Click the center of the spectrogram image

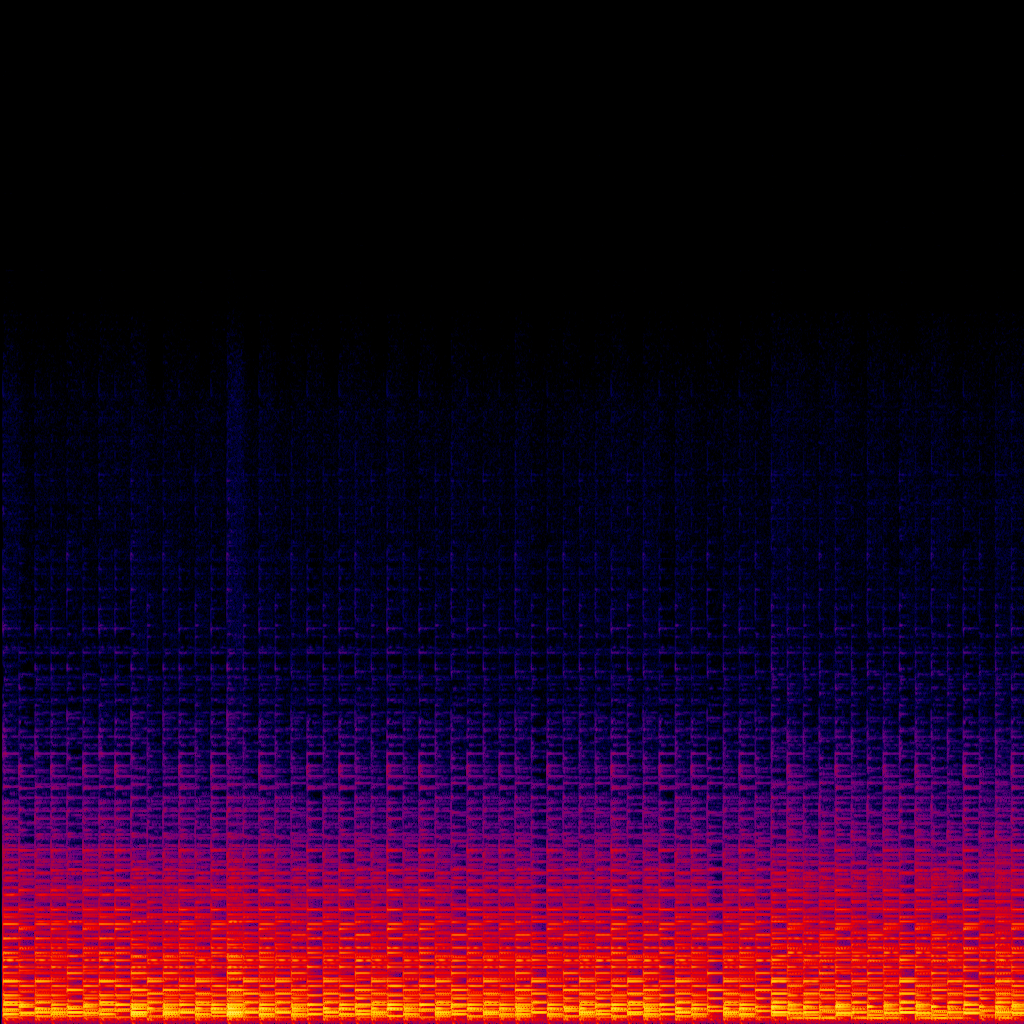click(512, 512)
